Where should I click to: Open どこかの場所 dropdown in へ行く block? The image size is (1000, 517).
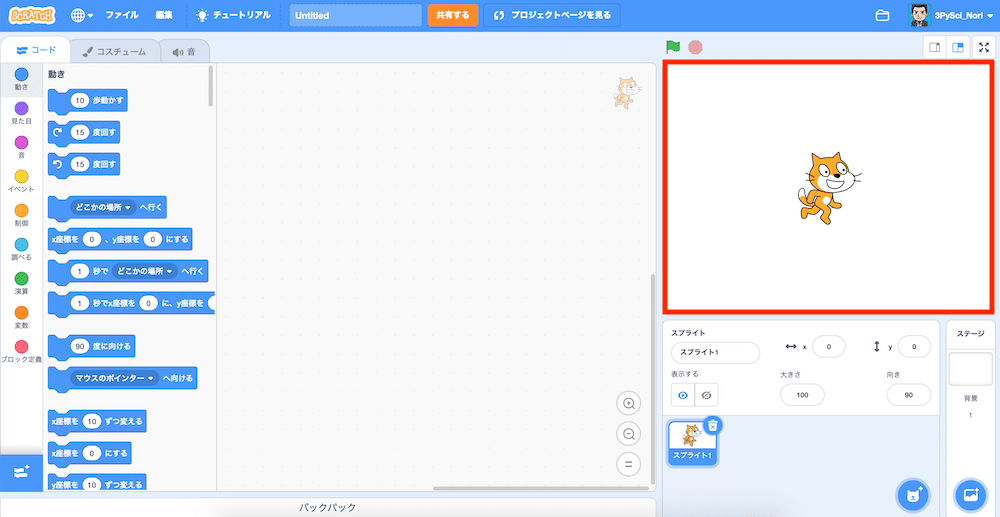point(103,207)
